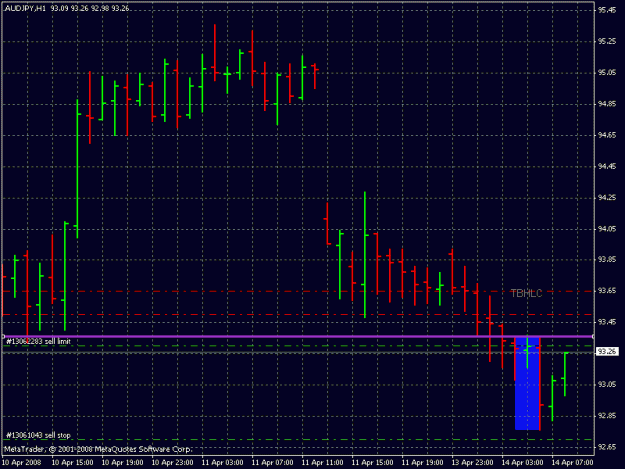This screenshot has height=469, width=625.
Task: Click the 94.45 price axis label
Action: [x=607, y=167]
